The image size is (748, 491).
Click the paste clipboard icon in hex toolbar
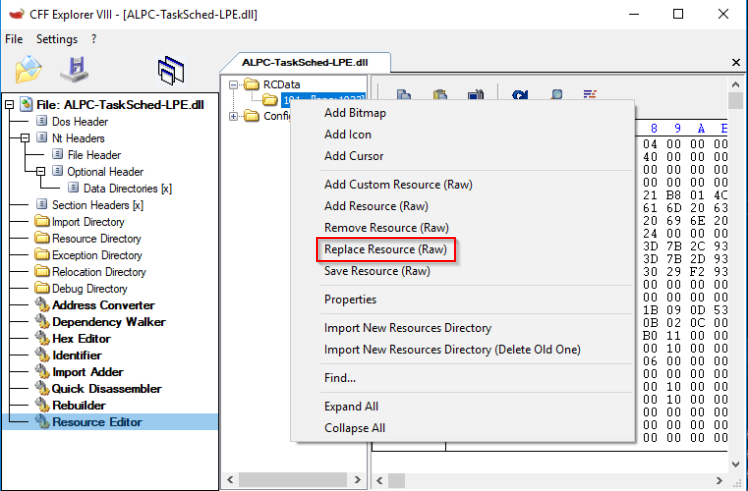(x=439, y=96)
